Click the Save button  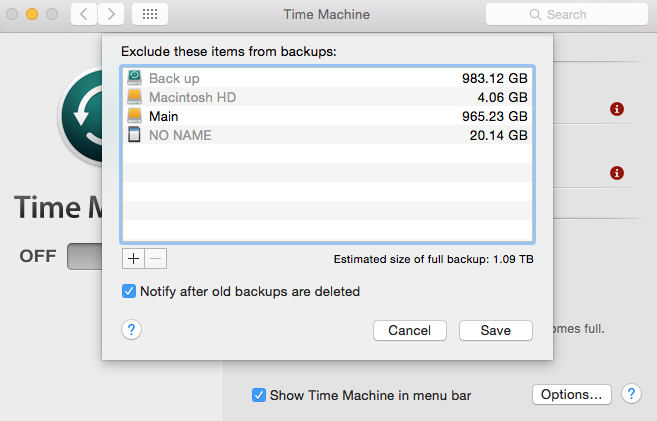(x=496, y=331)
